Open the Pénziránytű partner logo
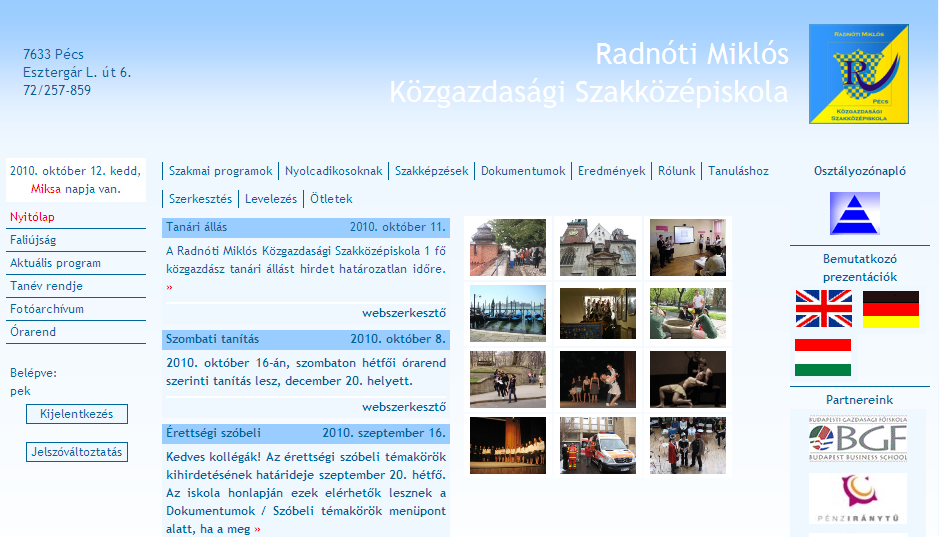939x537 pixels. (858, 497)
